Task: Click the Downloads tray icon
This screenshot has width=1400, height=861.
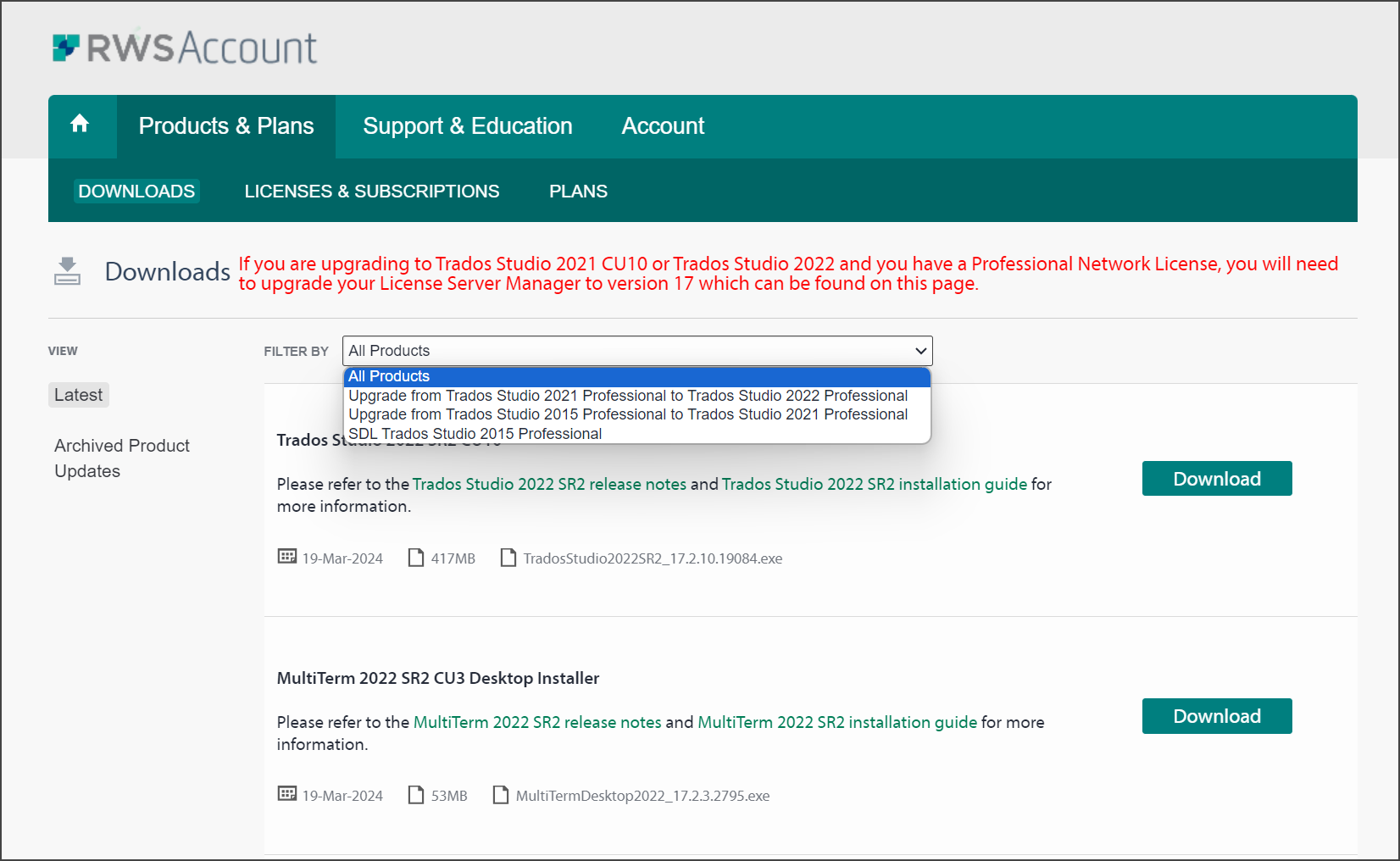Action: [67, 270]
